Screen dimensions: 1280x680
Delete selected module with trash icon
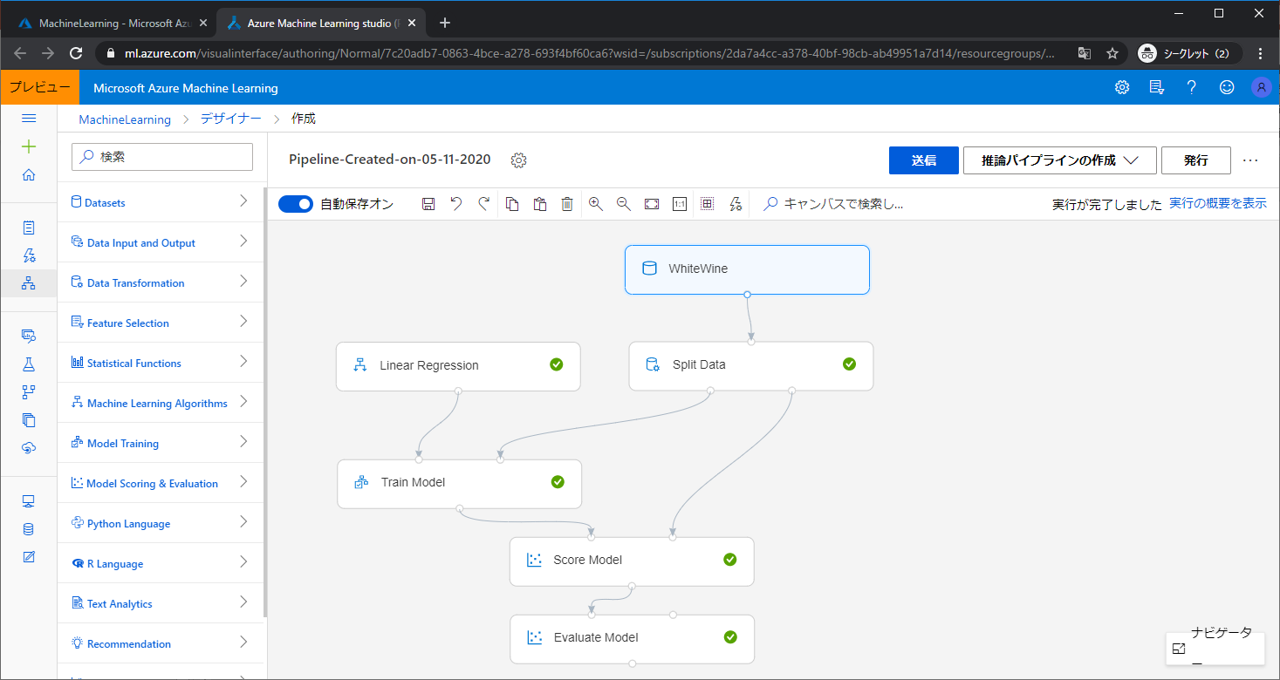pos(567,204)
